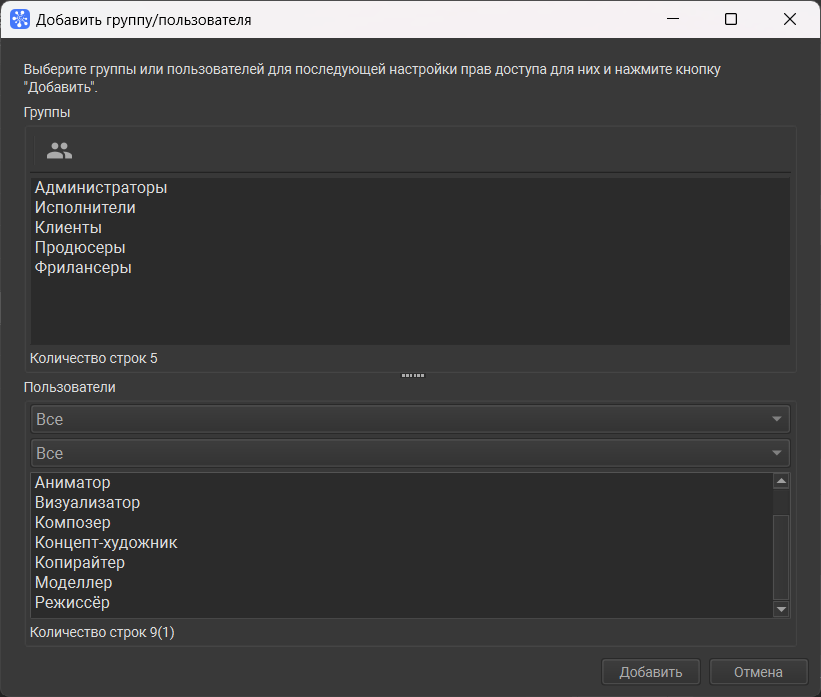The height and width of the screenshot is (697, 821).
Task: Open the first "Все" users filter dropdown
Action: tap(410, 419)
